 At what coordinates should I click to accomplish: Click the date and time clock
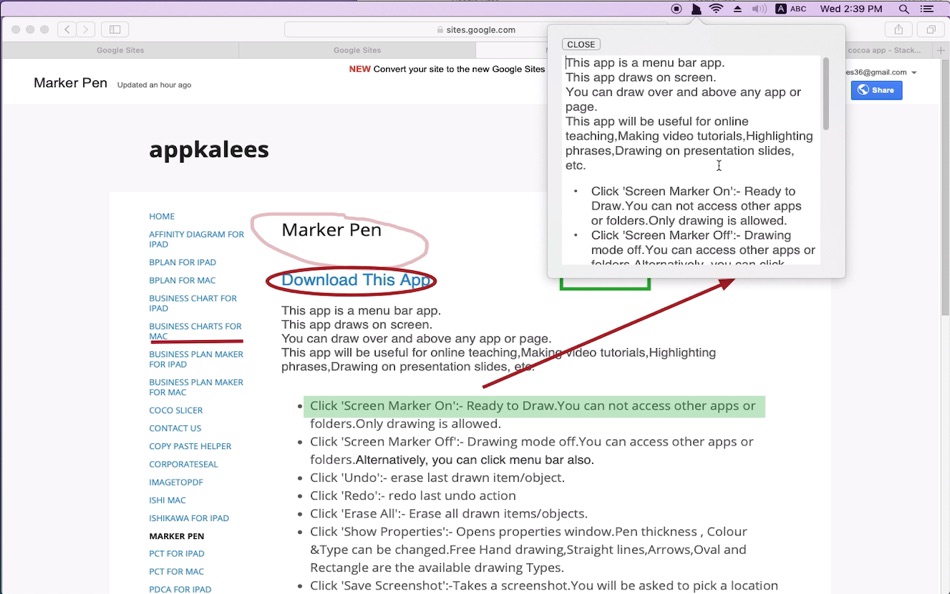(851, 9)
